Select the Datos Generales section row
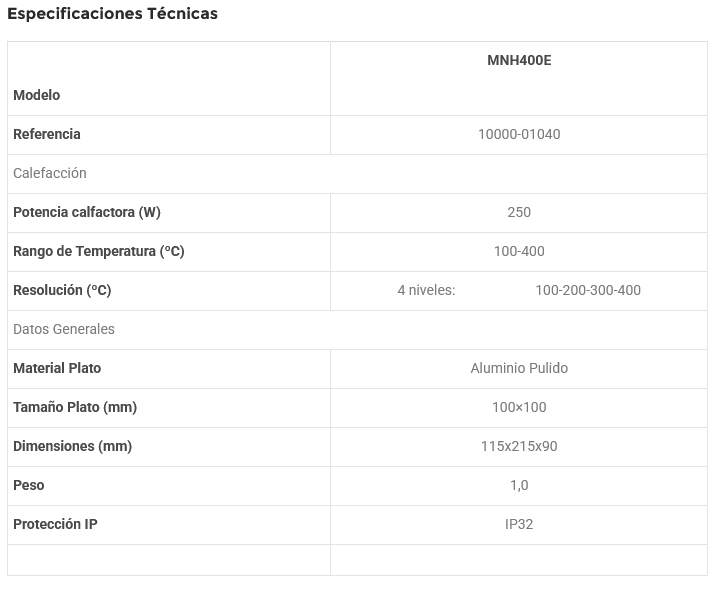The height and width of the screenshot is (592, 725). 64,329
